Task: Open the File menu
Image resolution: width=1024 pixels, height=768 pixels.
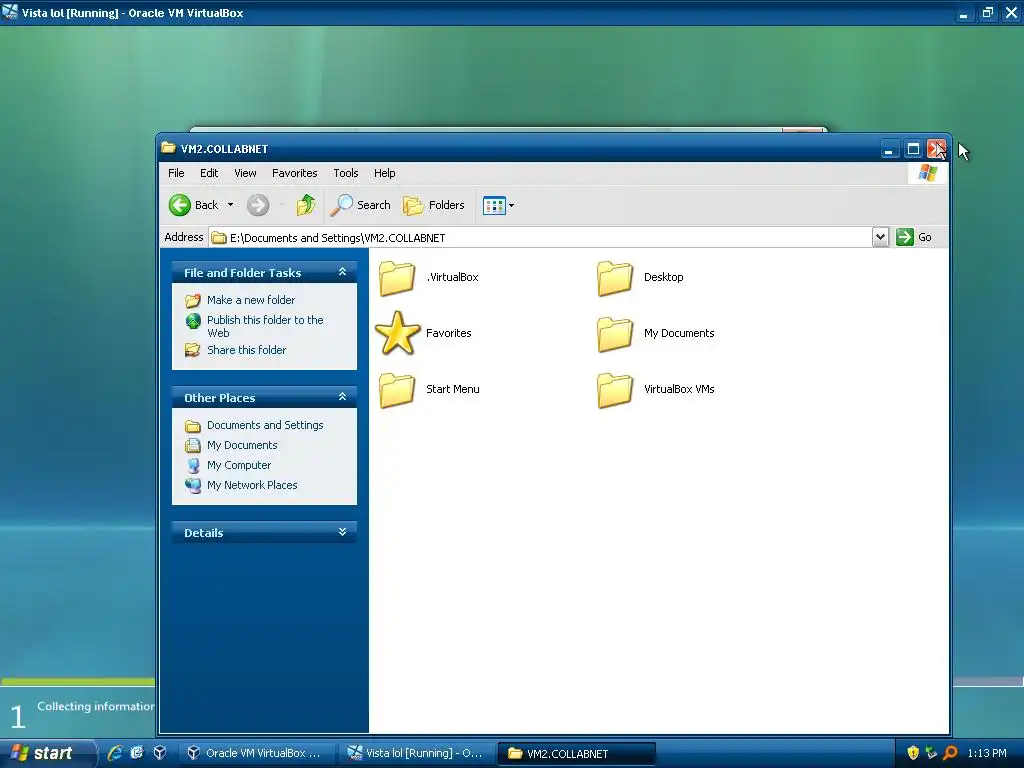Action: coord(176,173)
